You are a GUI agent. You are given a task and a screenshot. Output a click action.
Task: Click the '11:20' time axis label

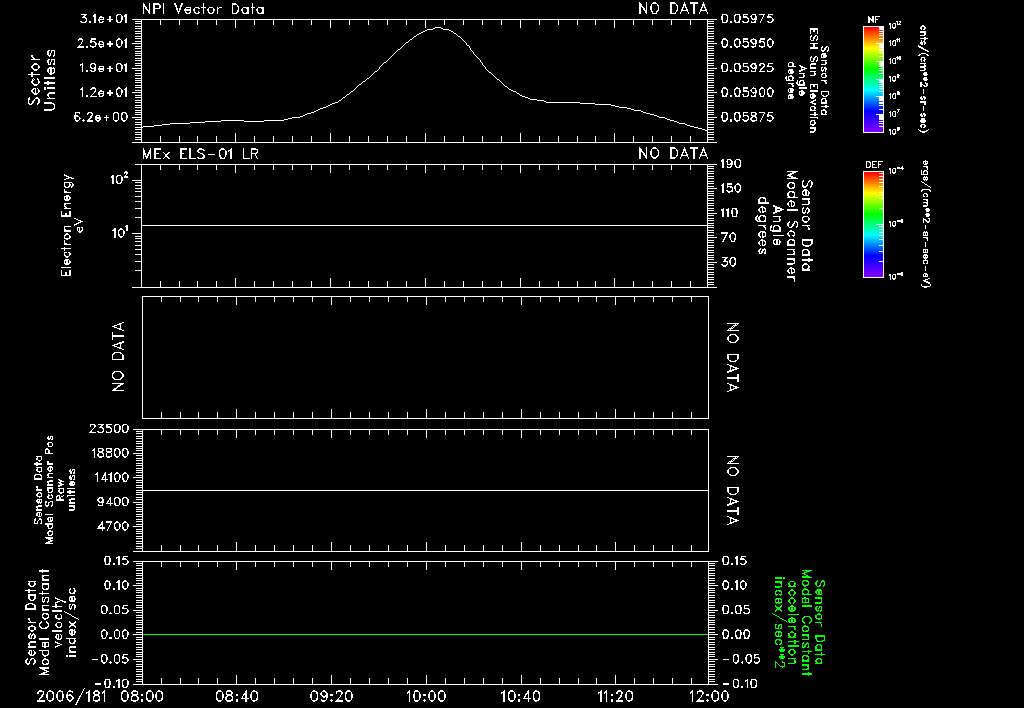[615, 697]
